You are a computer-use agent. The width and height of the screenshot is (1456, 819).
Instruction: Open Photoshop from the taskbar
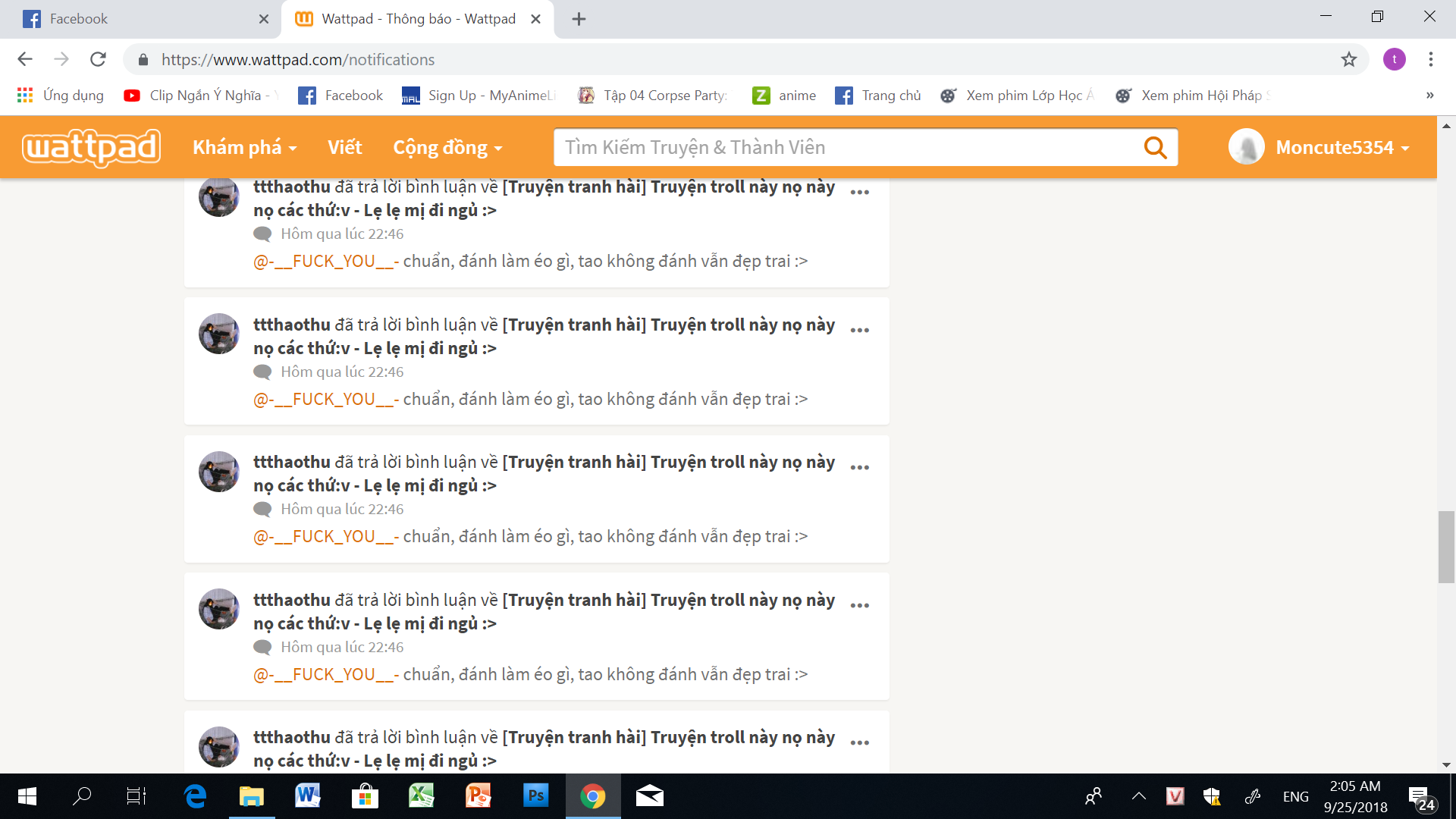535,795
